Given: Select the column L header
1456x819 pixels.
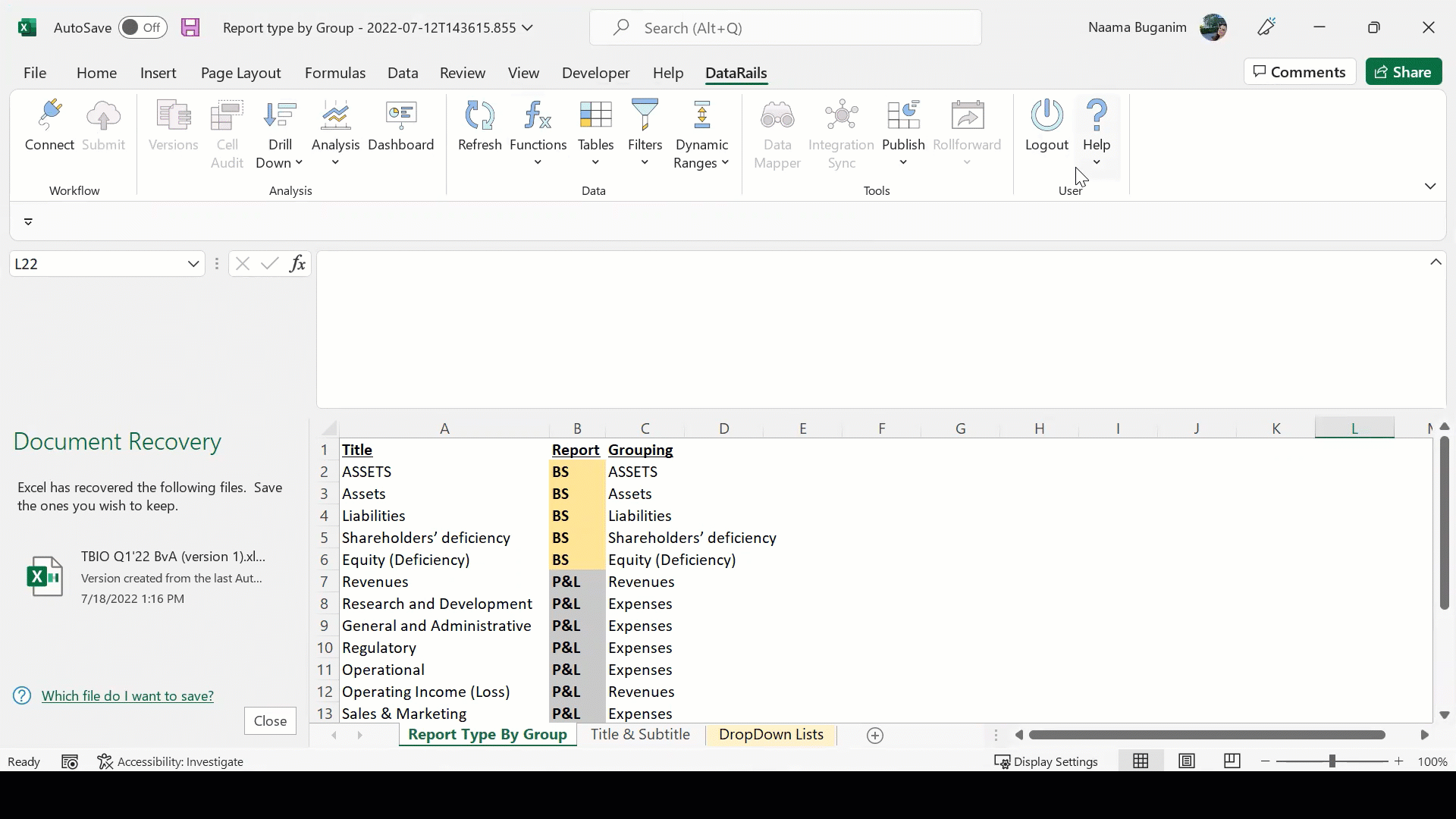Looking at the screenshot, I should click(1354, 428).
